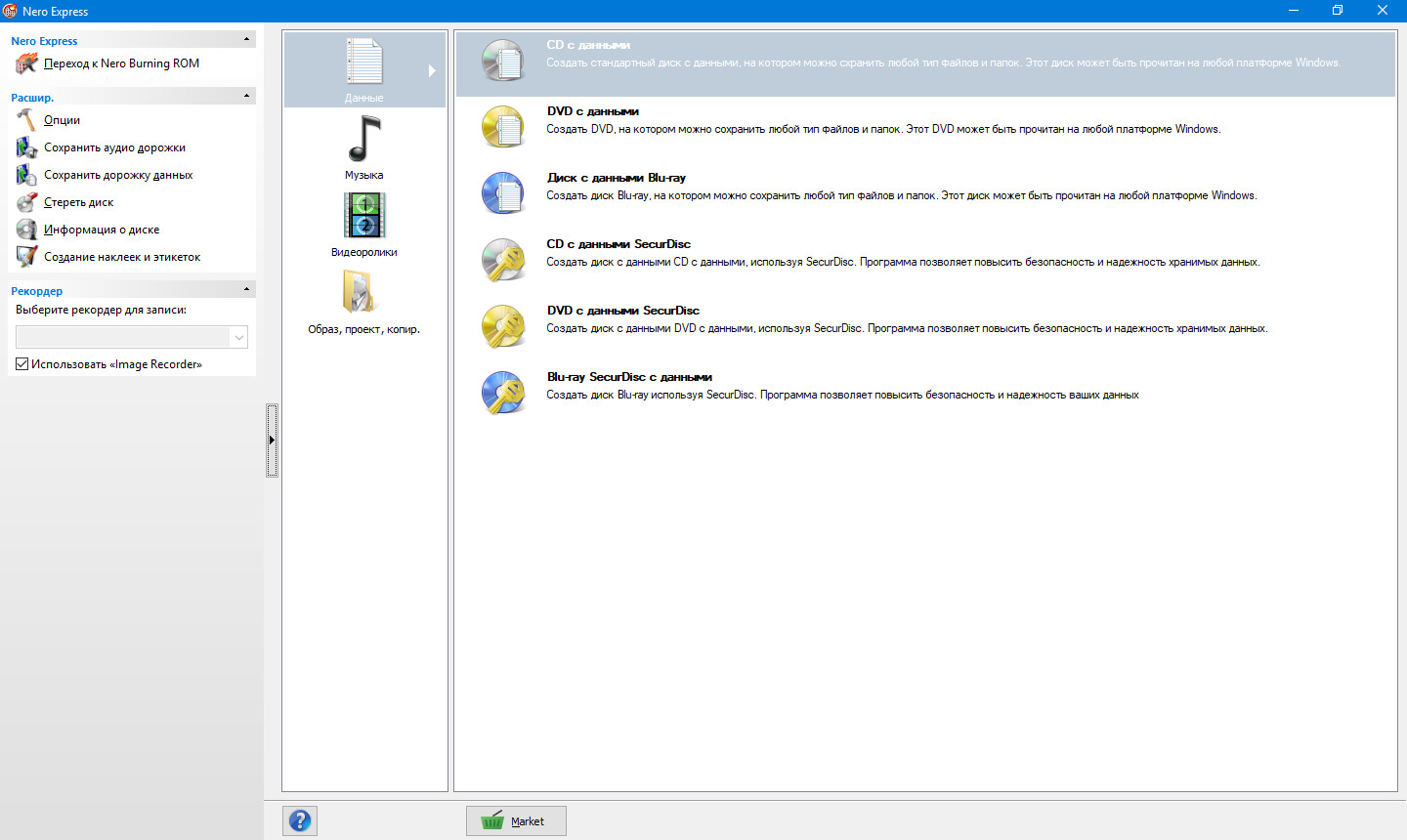Image resolution: width=1407 pixels, height=840 pixels.
Task: Open help with the question mark icon
Action: (300, 820)
